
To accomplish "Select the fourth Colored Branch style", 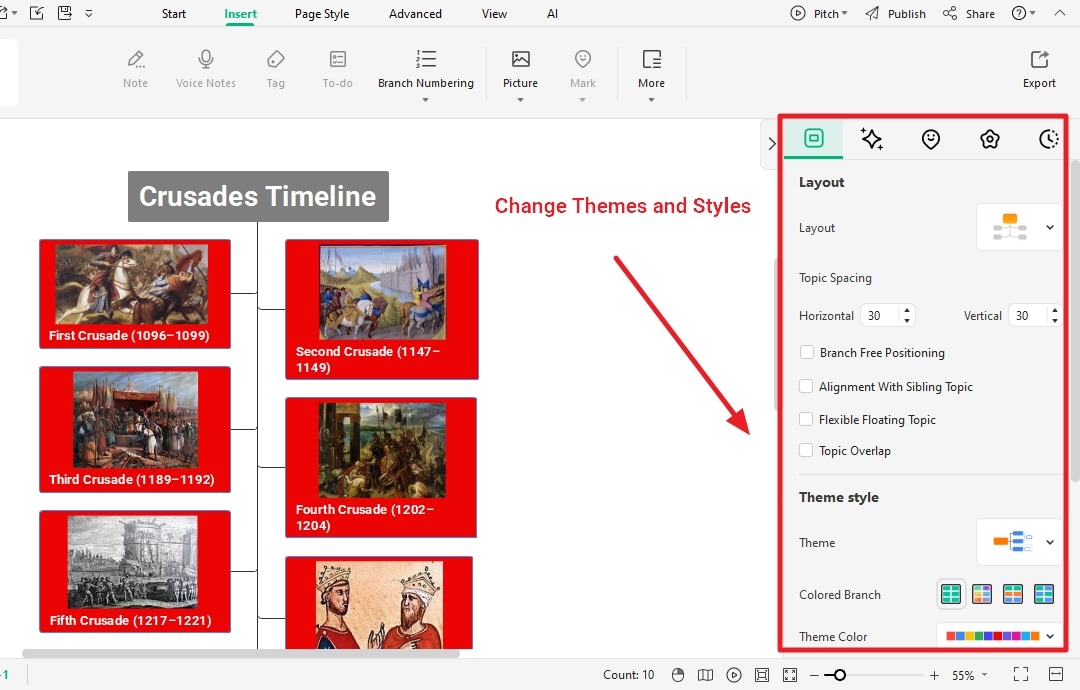I will tap(1043, 594).
